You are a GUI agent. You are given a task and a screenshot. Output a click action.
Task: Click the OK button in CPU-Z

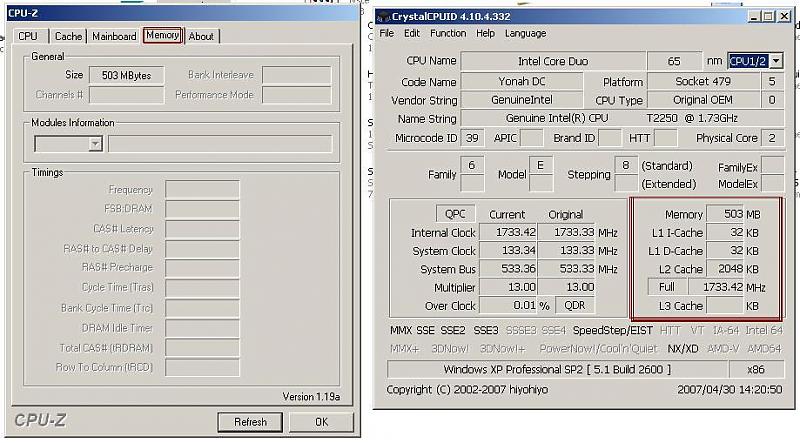[x=321, y=422]
